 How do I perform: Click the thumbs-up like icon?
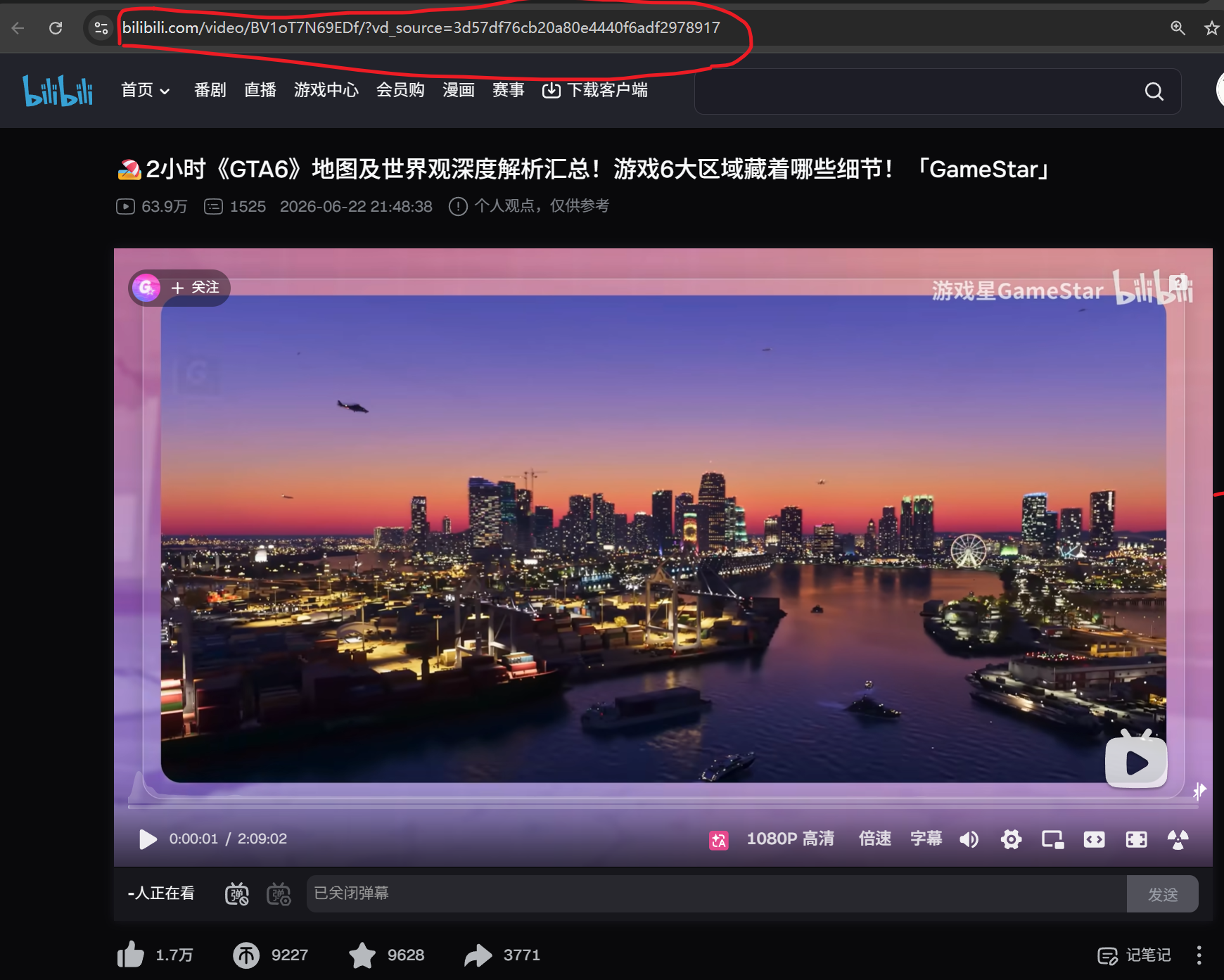pyautogui.click(x=130, y=955)
